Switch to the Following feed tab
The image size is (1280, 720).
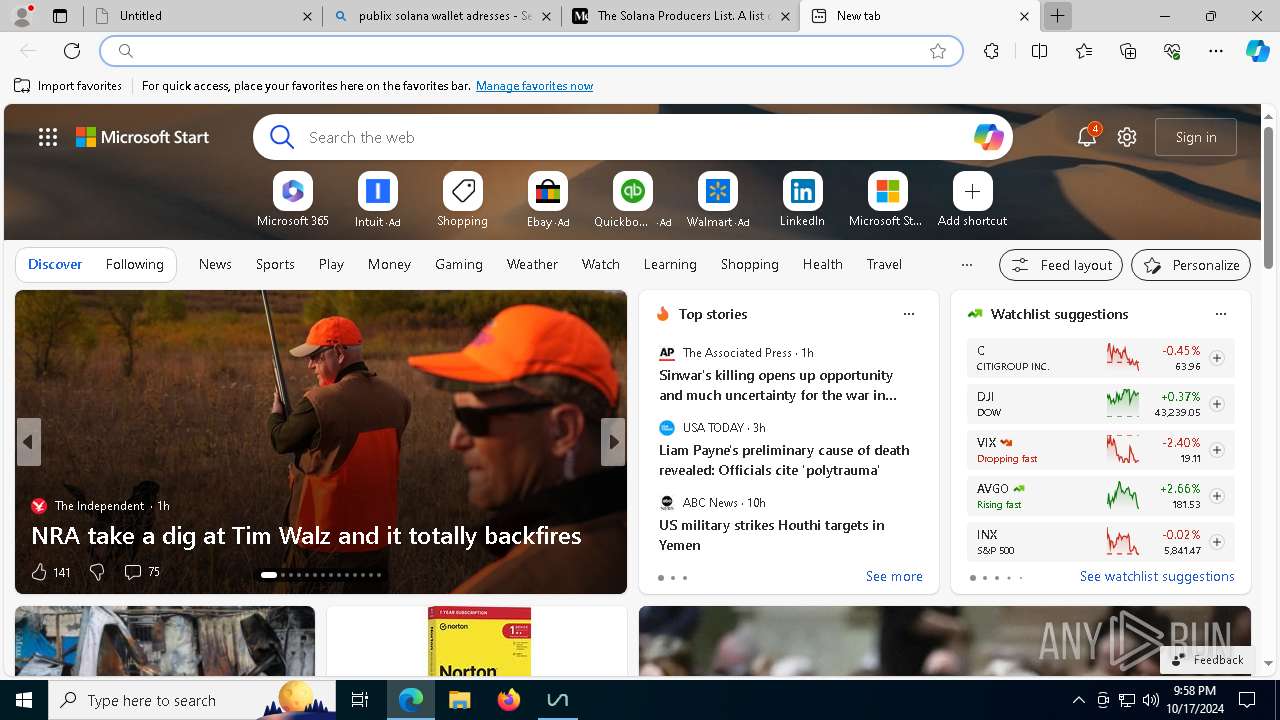point(134,264)
